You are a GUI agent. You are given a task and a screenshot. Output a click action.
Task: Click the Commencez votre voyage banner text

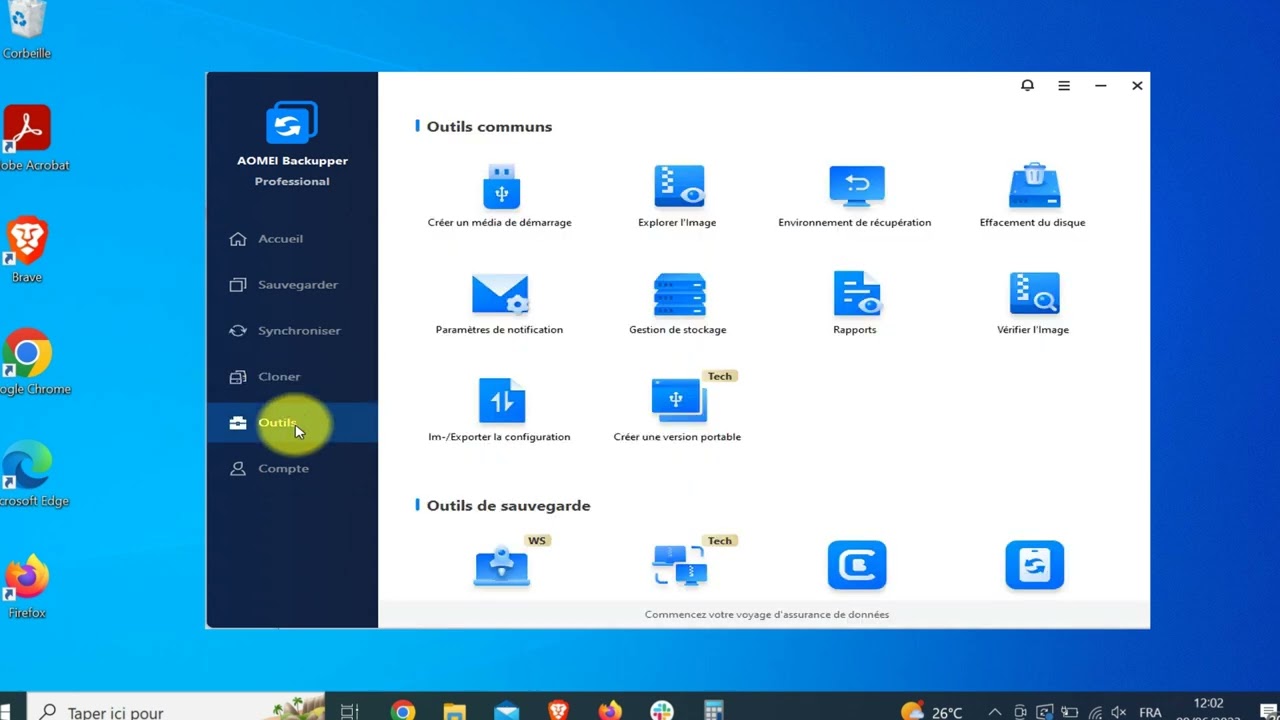click(x=767, y=615)
